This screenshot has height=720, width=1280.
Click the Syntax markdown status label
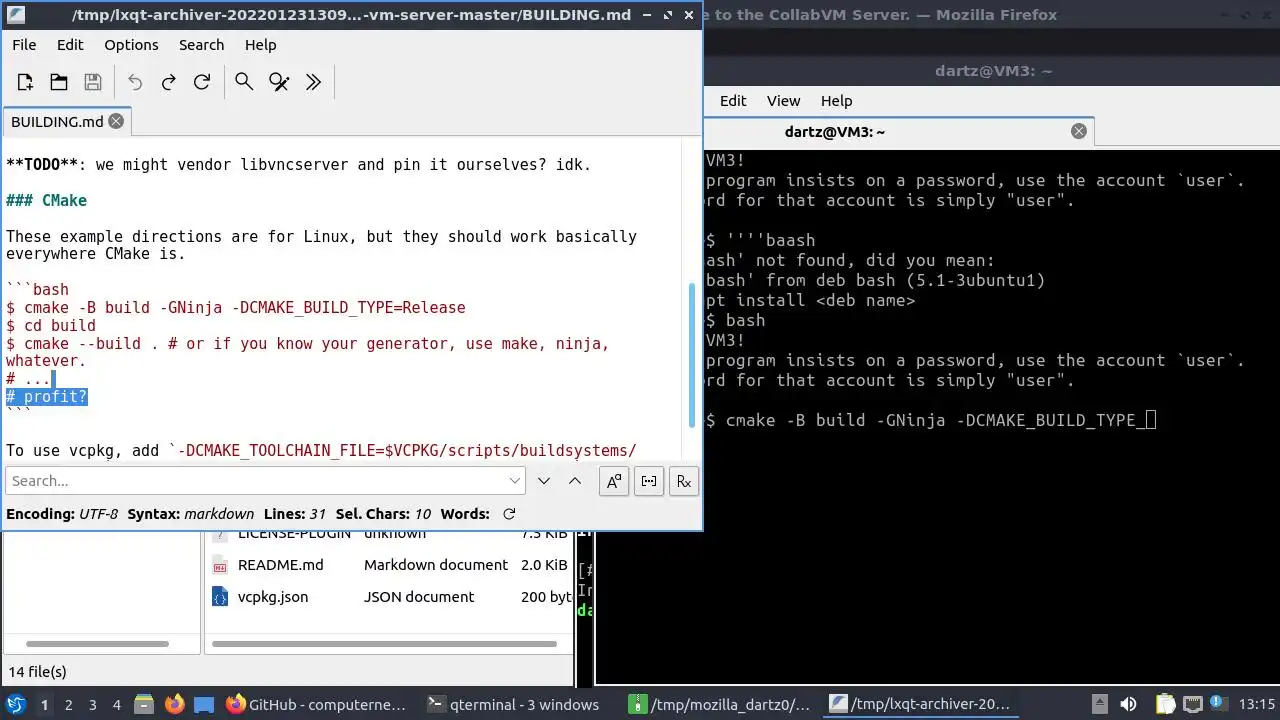point(191,514)
